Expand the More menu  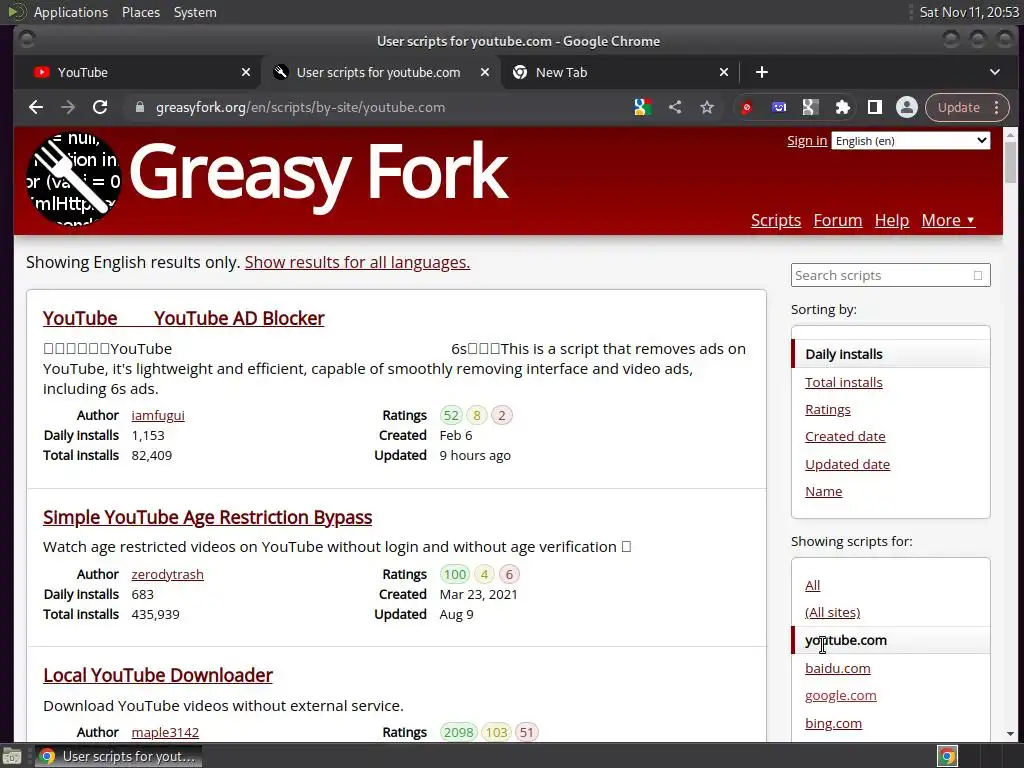948,220
